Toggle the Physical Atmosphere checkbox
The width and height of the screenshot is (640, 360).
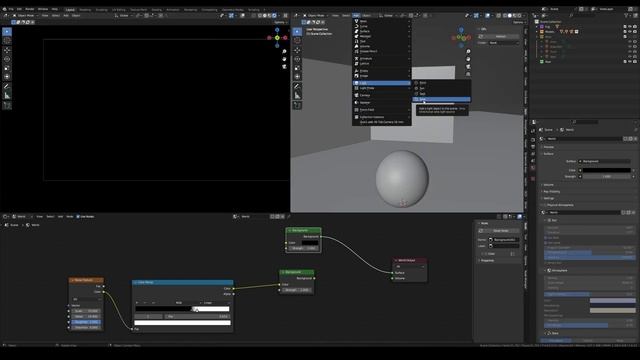tap(544, 205)
